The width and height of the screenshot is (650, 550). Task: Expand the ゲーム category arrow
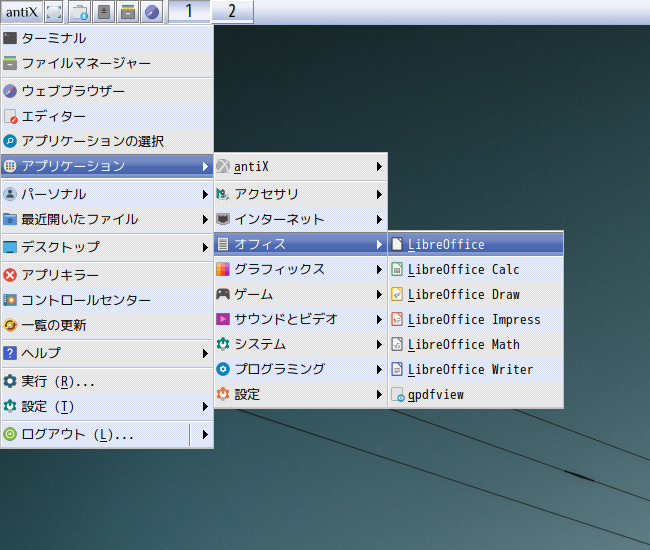coord(379,295)
